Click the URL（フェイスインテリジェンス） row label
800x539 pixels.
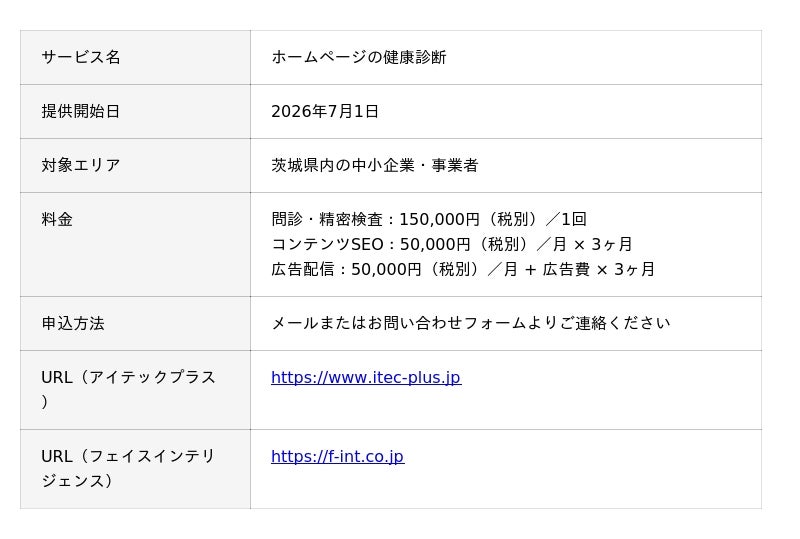click(x=129, y=468)
